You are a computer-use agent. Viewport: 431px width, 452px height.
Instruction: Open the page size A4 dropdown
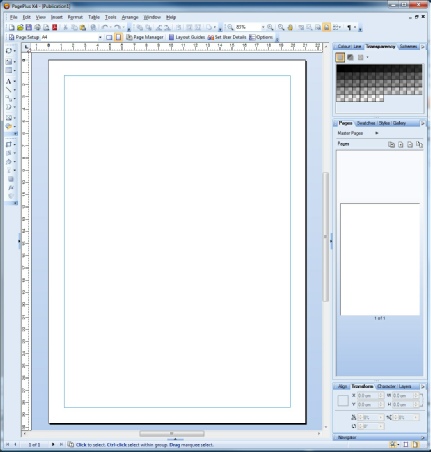coord(100,37)
